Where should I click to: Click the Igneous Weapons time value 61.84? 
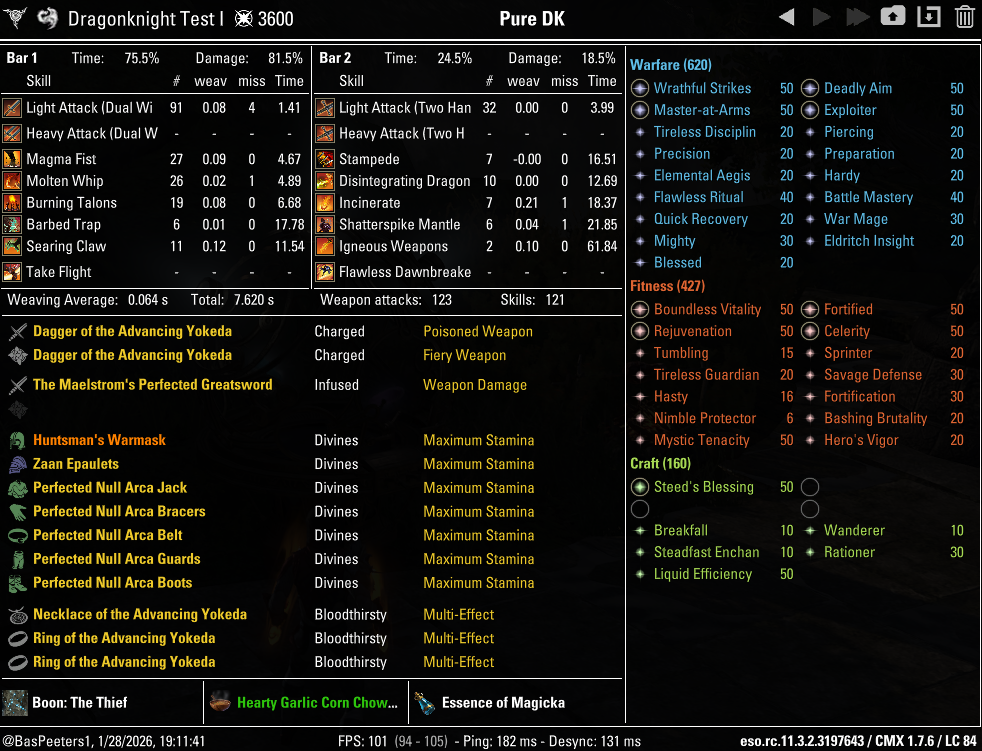[x=602, y=246]
